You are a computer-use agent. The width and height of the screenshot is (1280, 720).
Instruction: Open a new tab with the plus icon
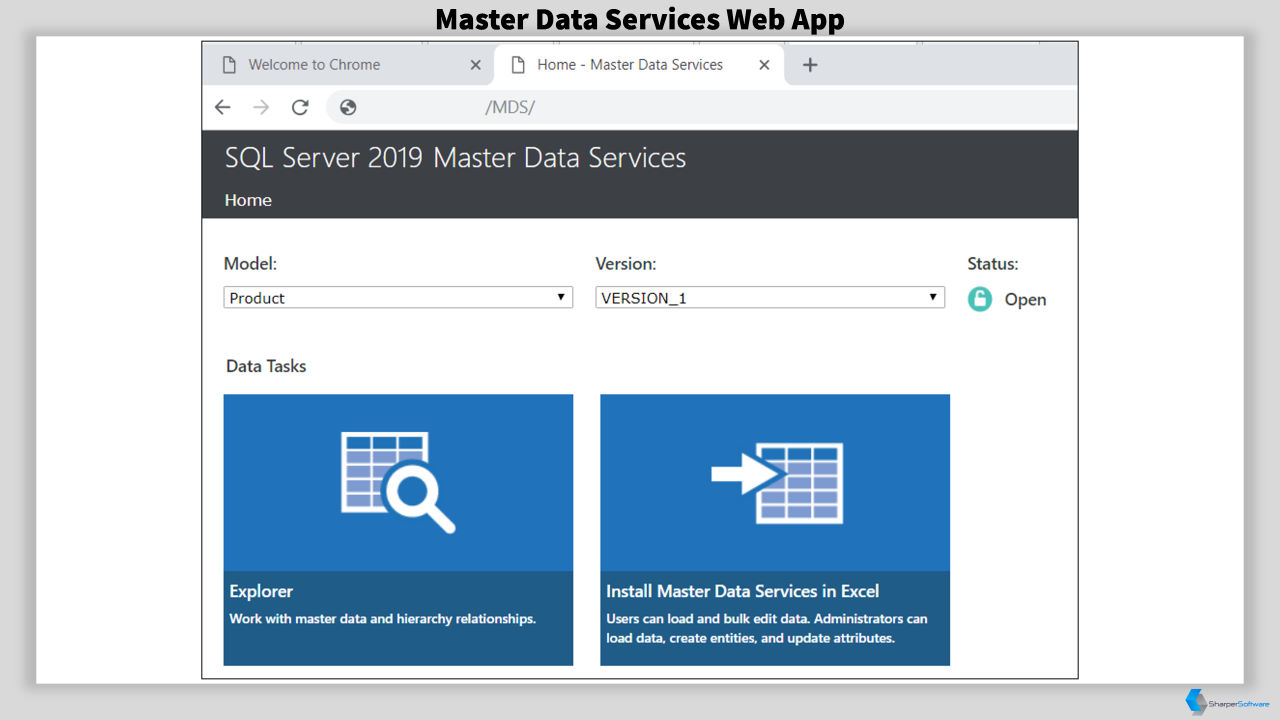tap(810, 65)
